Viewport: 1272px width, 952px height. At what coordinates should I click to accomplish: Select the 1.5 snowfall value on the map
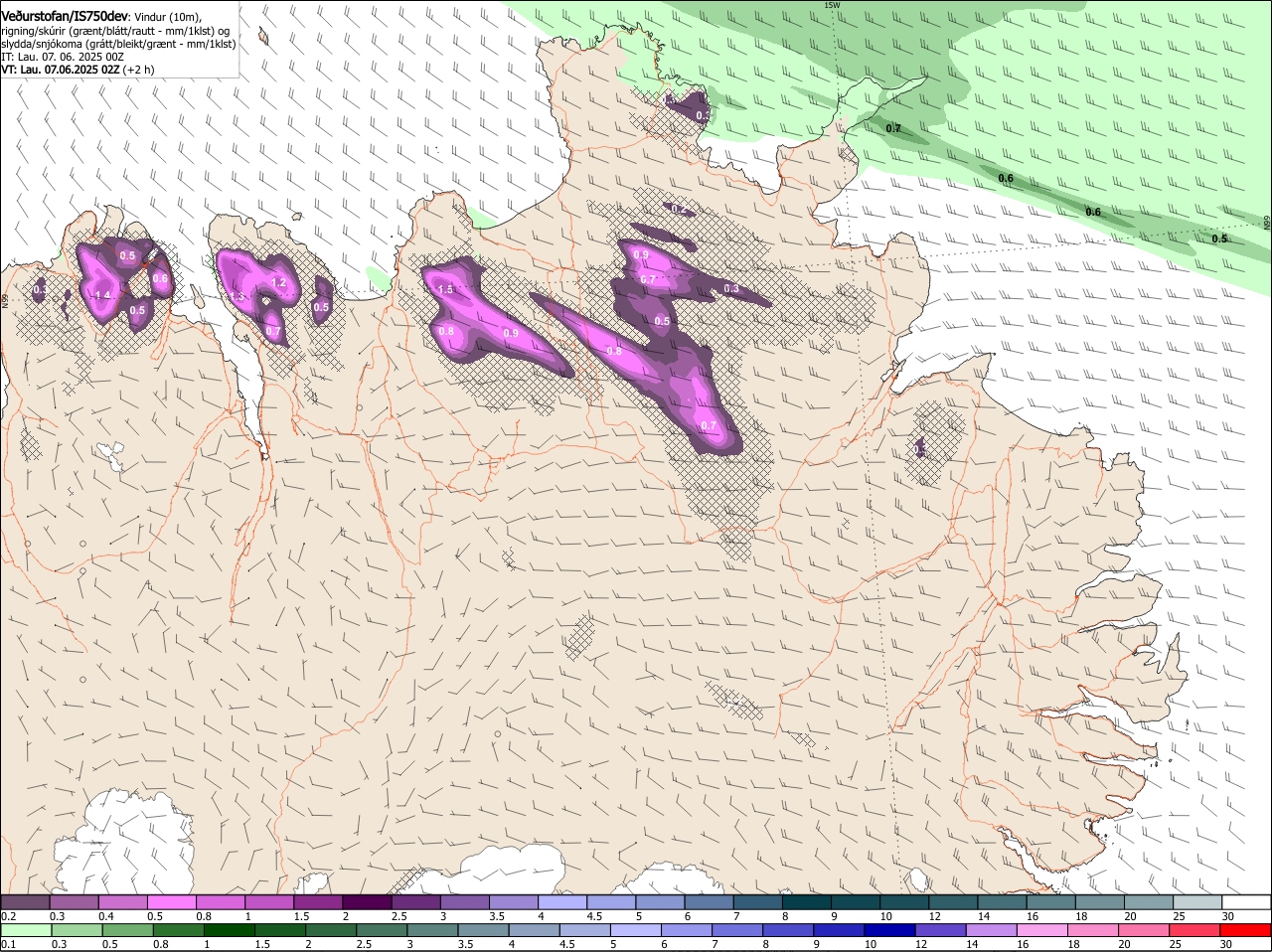pos(446,289)
